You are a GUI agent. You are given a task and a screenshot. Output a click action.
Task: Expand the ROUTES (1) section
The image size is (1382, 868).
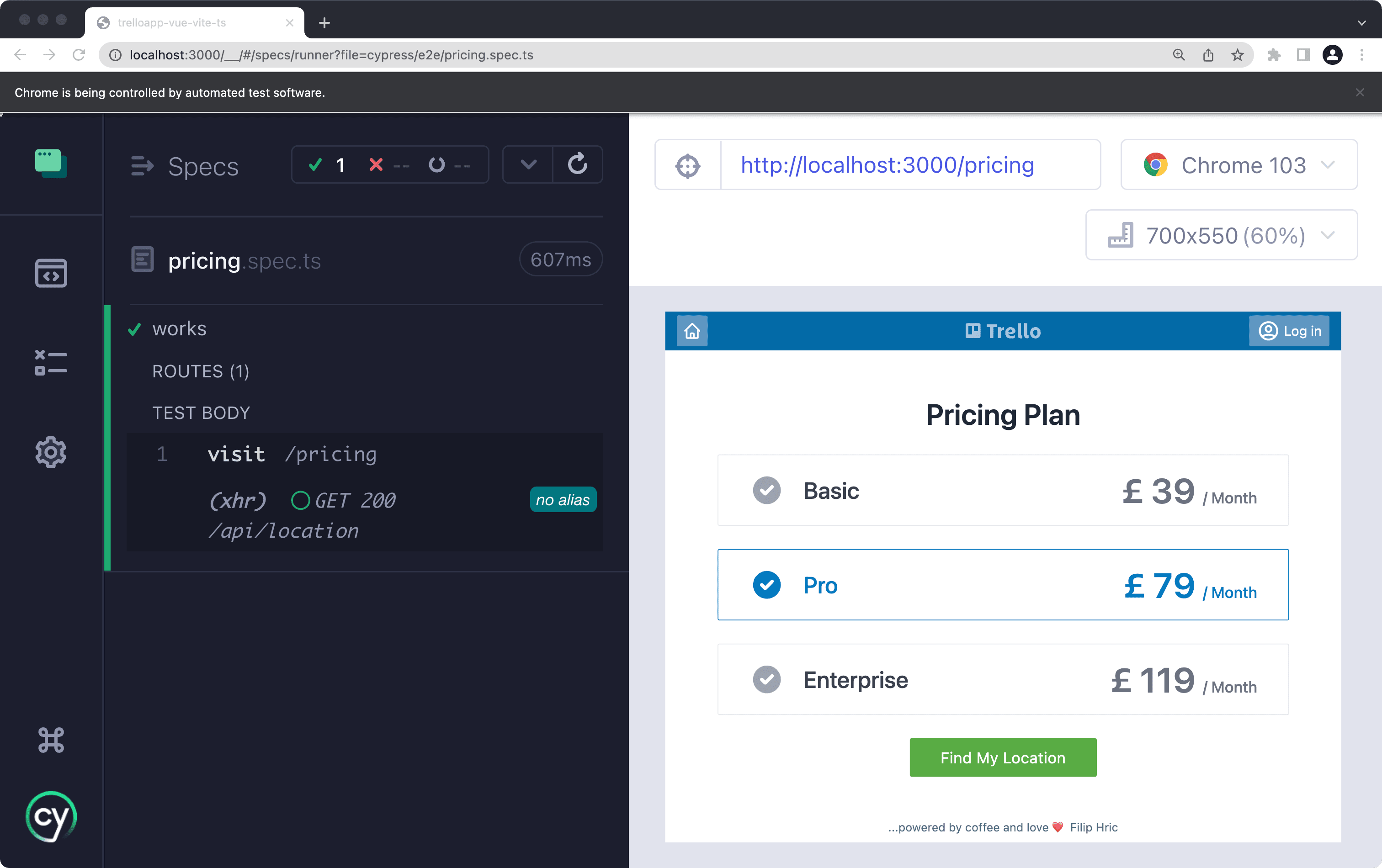point(200,371)
